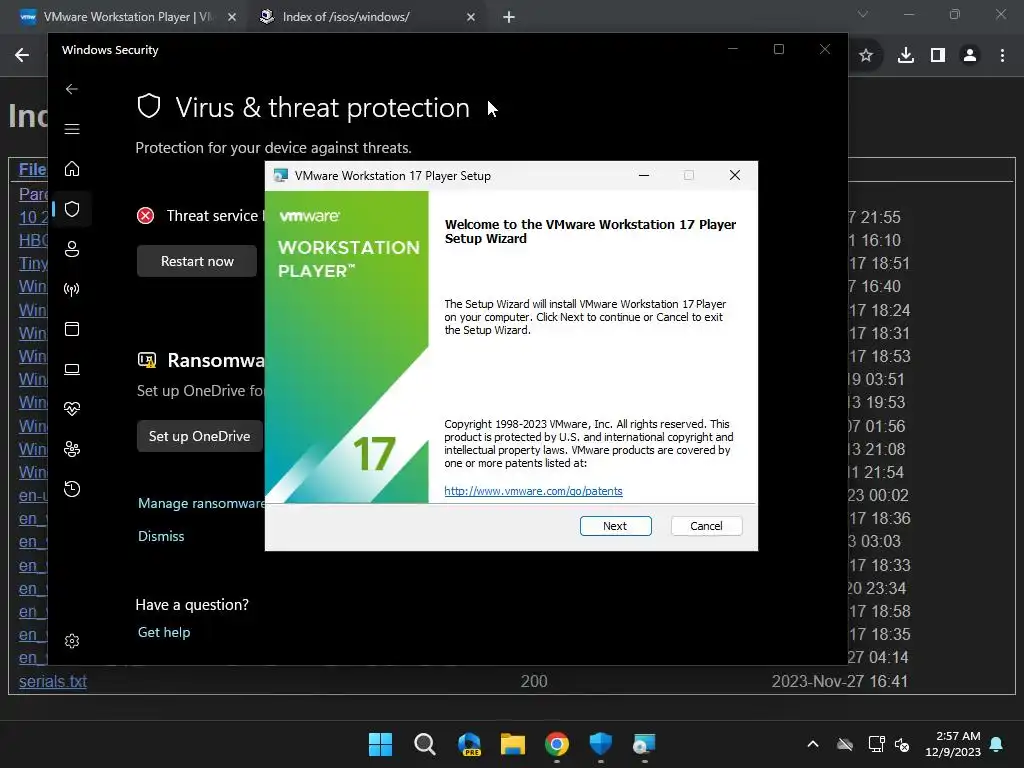
Task: Click Next in VMware Setup wizard
Action: click(615, 526)
